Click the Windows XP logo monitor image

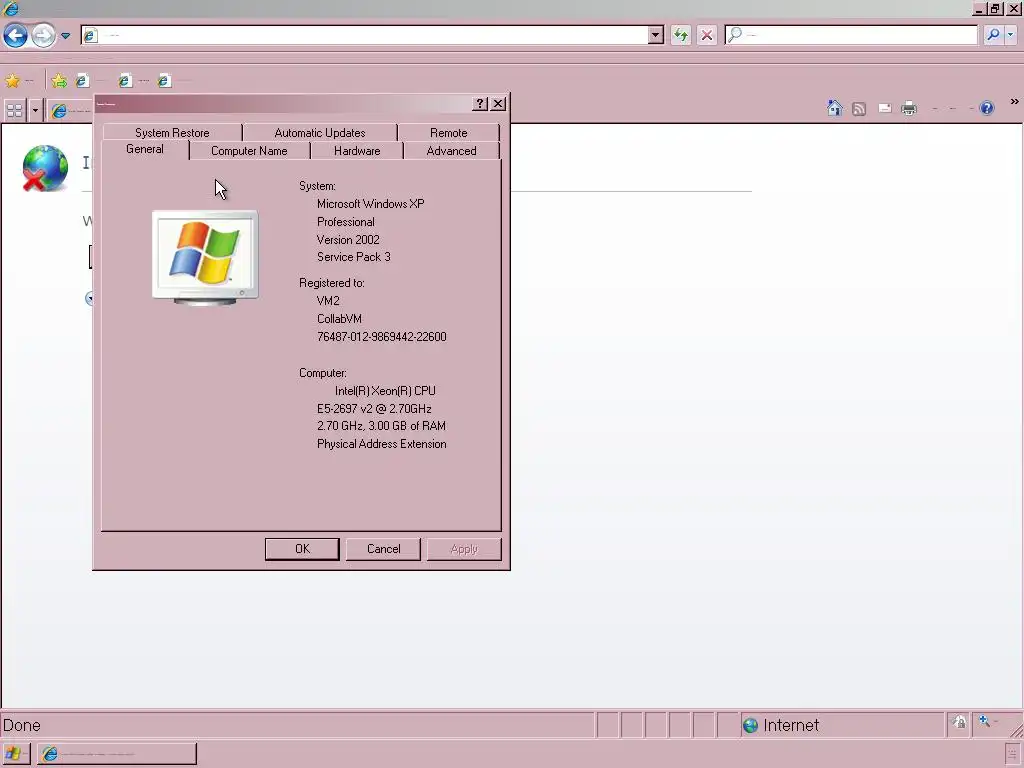(x=205, y=259)
